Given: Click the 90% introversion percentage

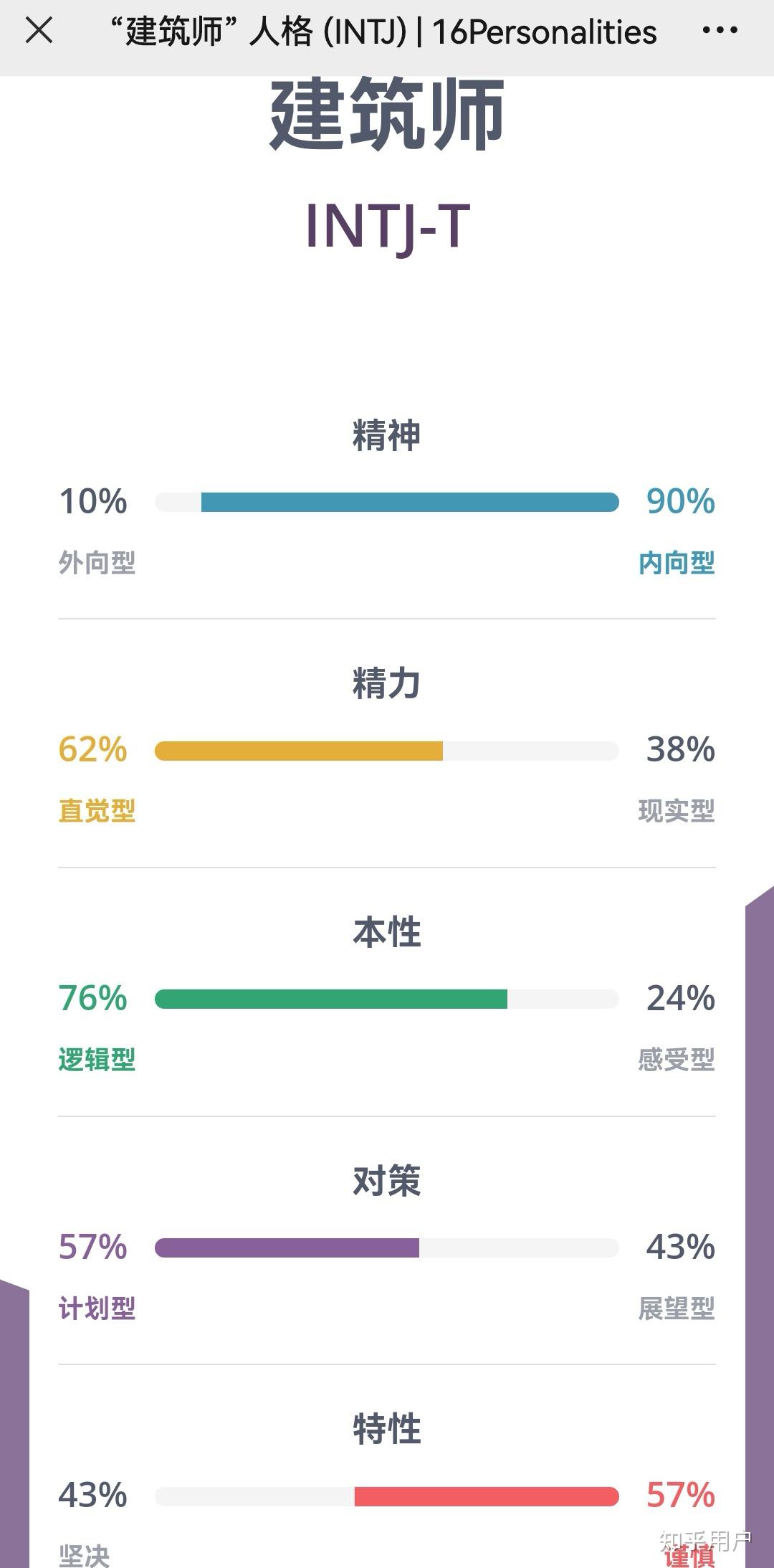Looking at the screenshot, I should pyautogui.click(x=679, y=503).
